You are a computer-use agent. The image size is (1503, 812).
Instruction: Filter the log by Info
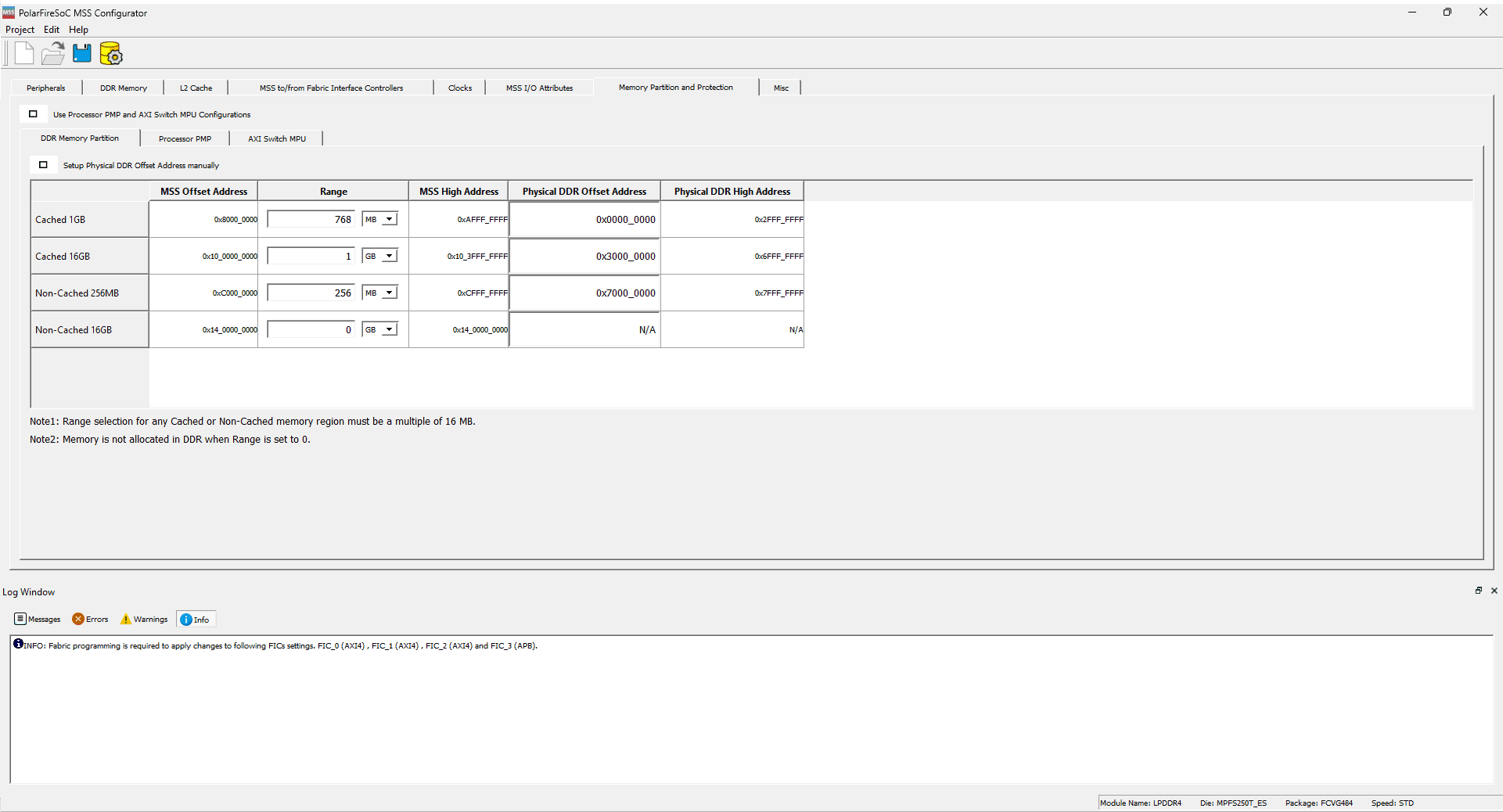(x=195, y=620)
